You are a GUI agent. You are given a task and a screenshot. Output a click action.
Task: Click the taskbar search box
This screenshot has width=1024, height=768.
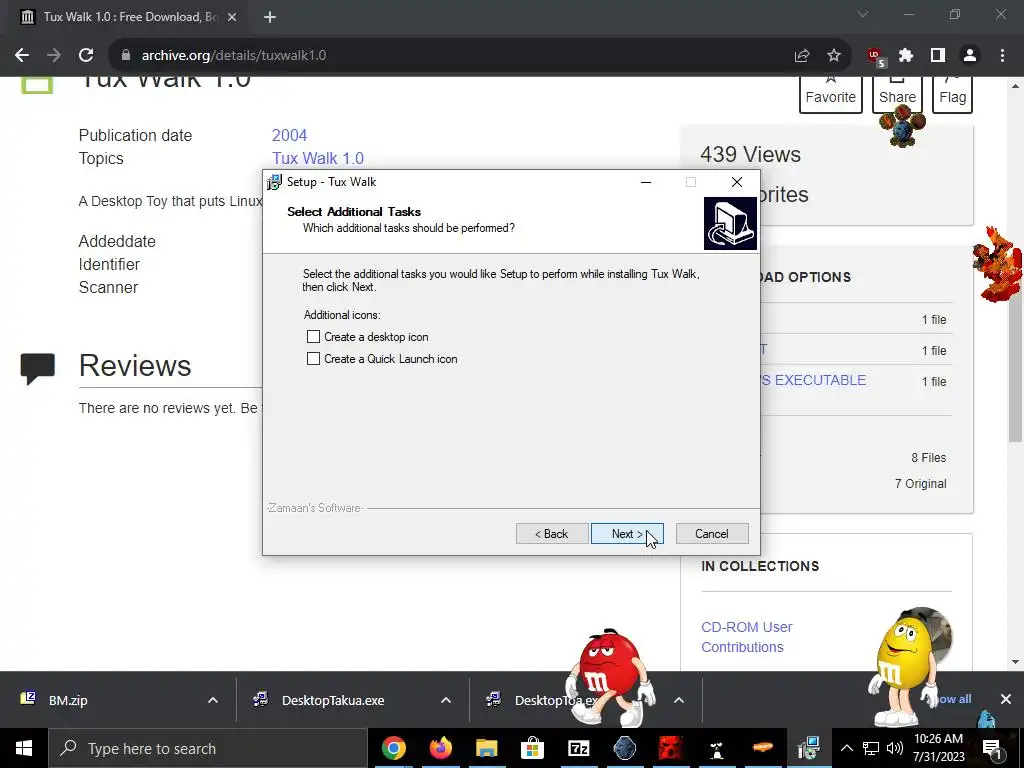click(208, 748)
